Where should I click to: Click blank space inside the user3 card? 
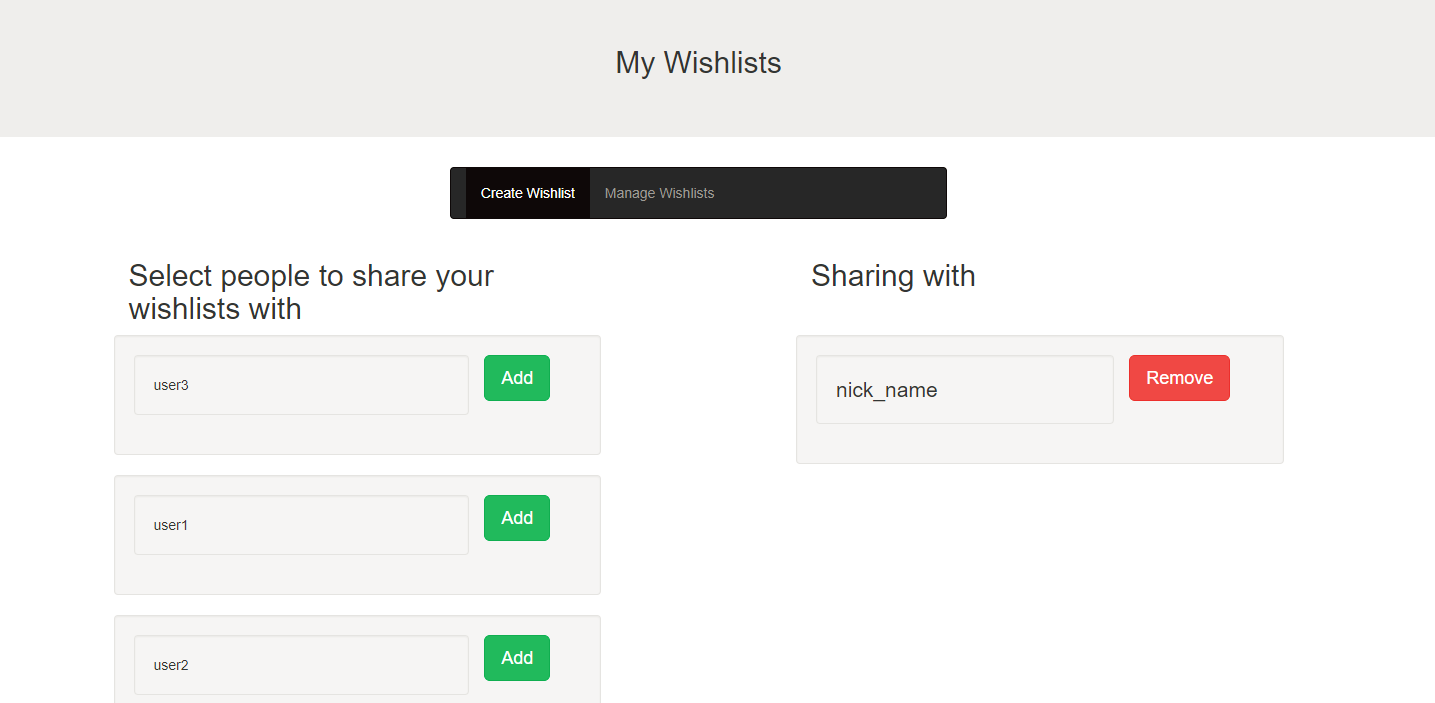pos(574,430)
